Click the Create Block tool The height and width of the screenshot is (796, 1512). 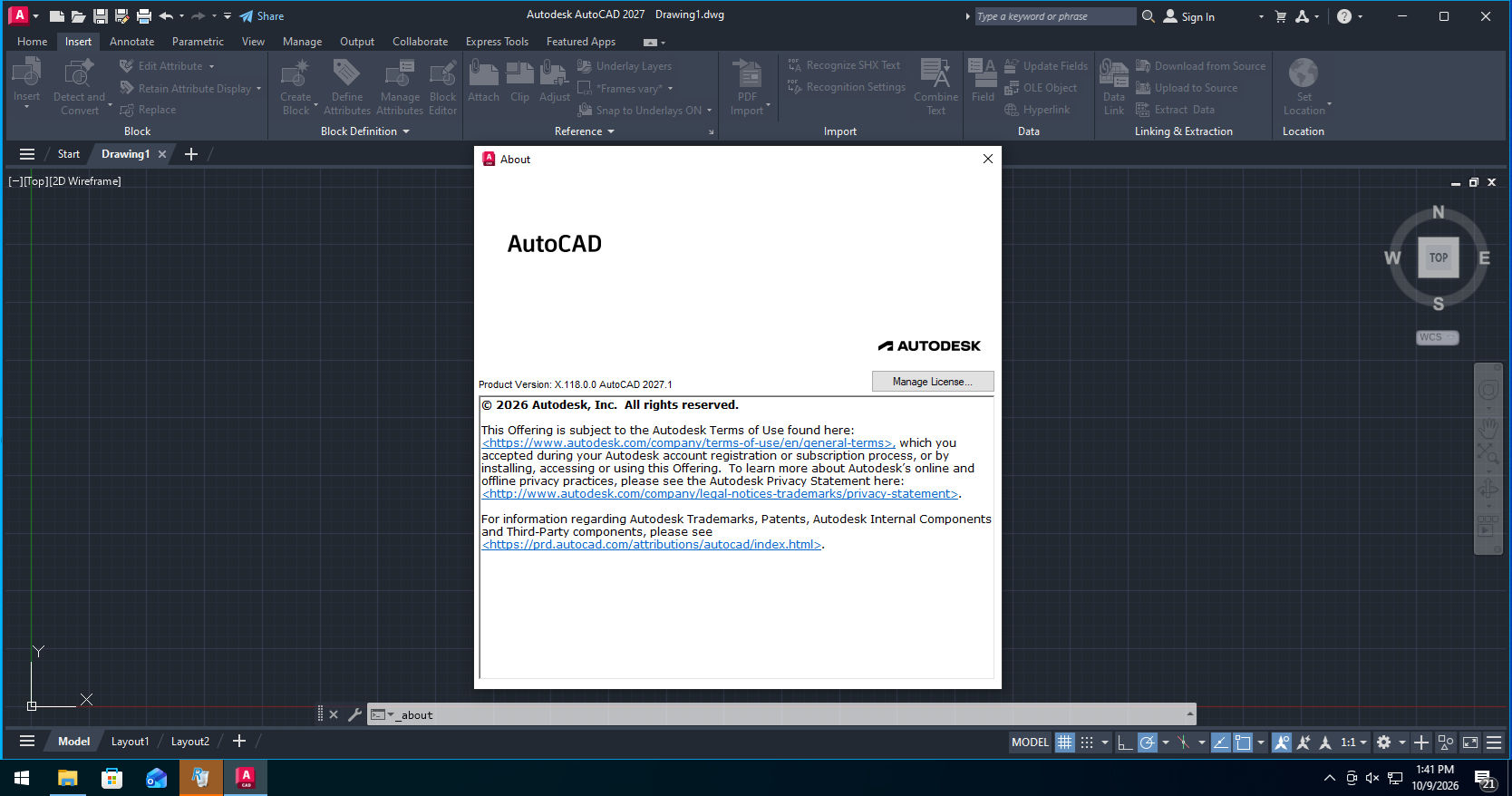pos(295,87)
